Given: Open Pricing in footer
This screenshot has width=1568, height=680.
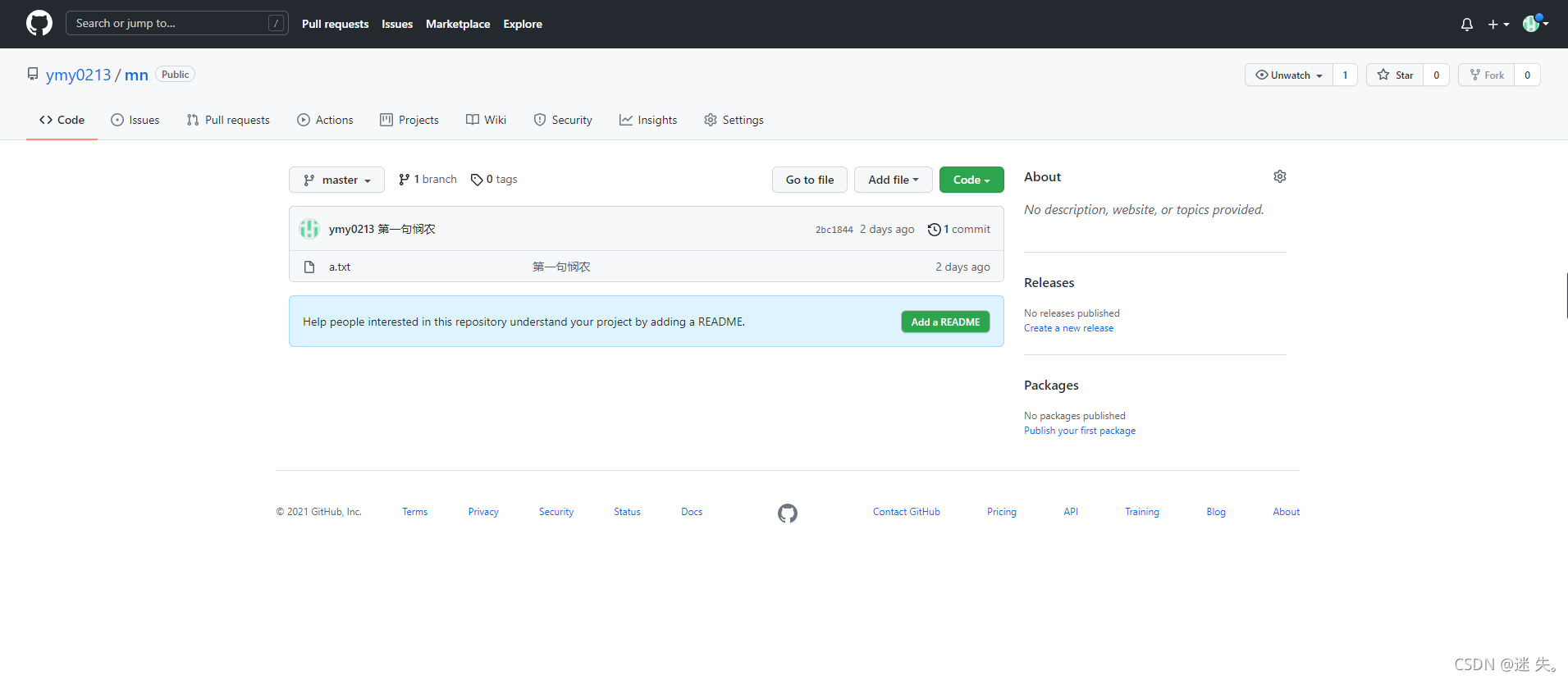Looking at the screenshot, I should coord(1001,512).
